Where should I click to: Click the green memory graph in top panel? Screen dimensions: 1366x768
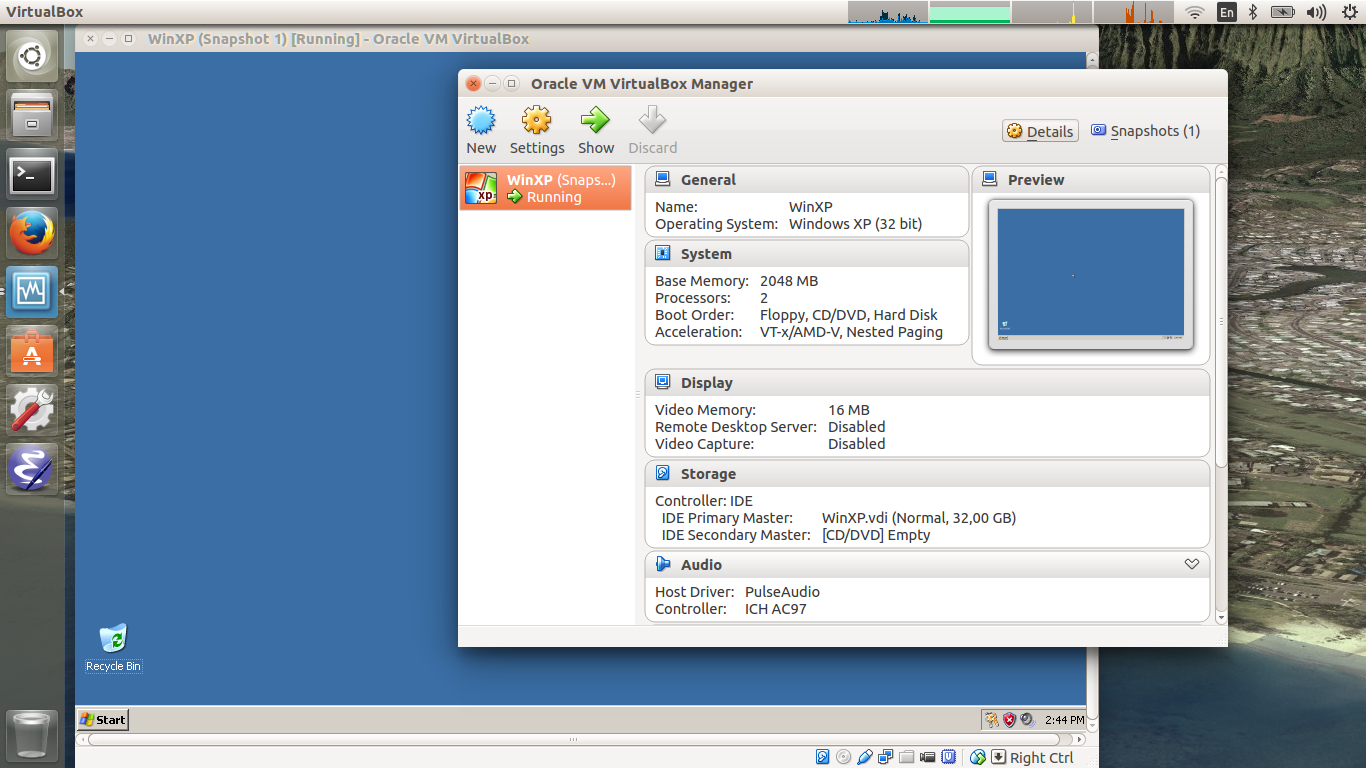(970, 12)
